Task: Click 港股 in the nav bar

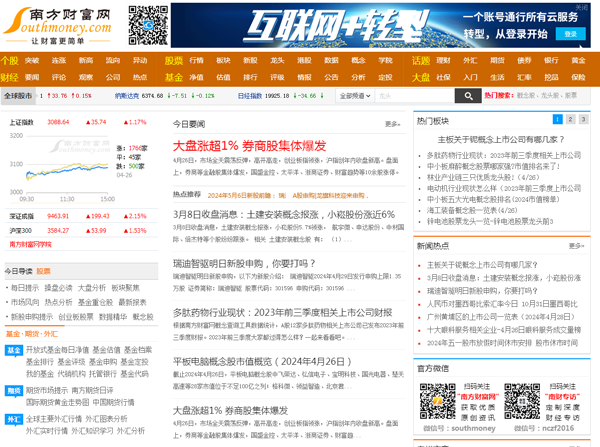Action: click(x=304, y=60)
